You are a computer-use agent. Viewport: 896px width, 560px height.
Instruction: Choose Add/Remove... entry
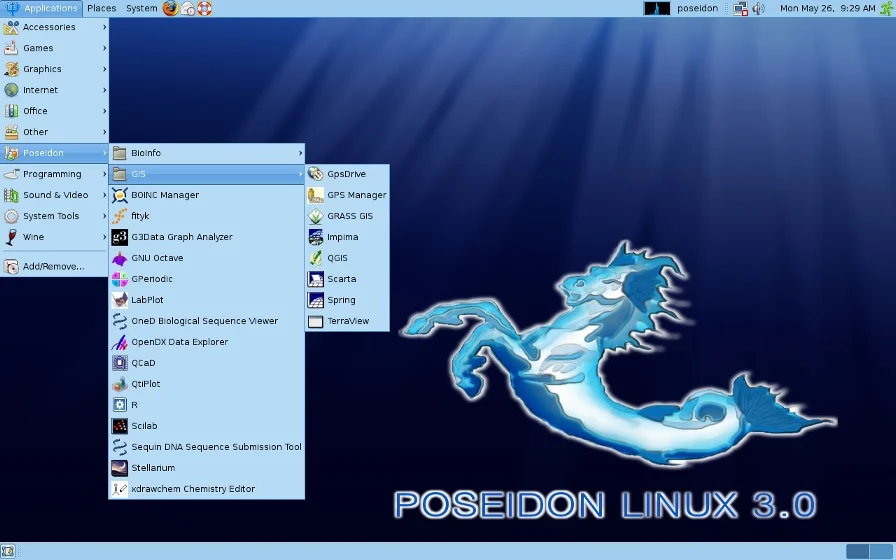[54, 266]
